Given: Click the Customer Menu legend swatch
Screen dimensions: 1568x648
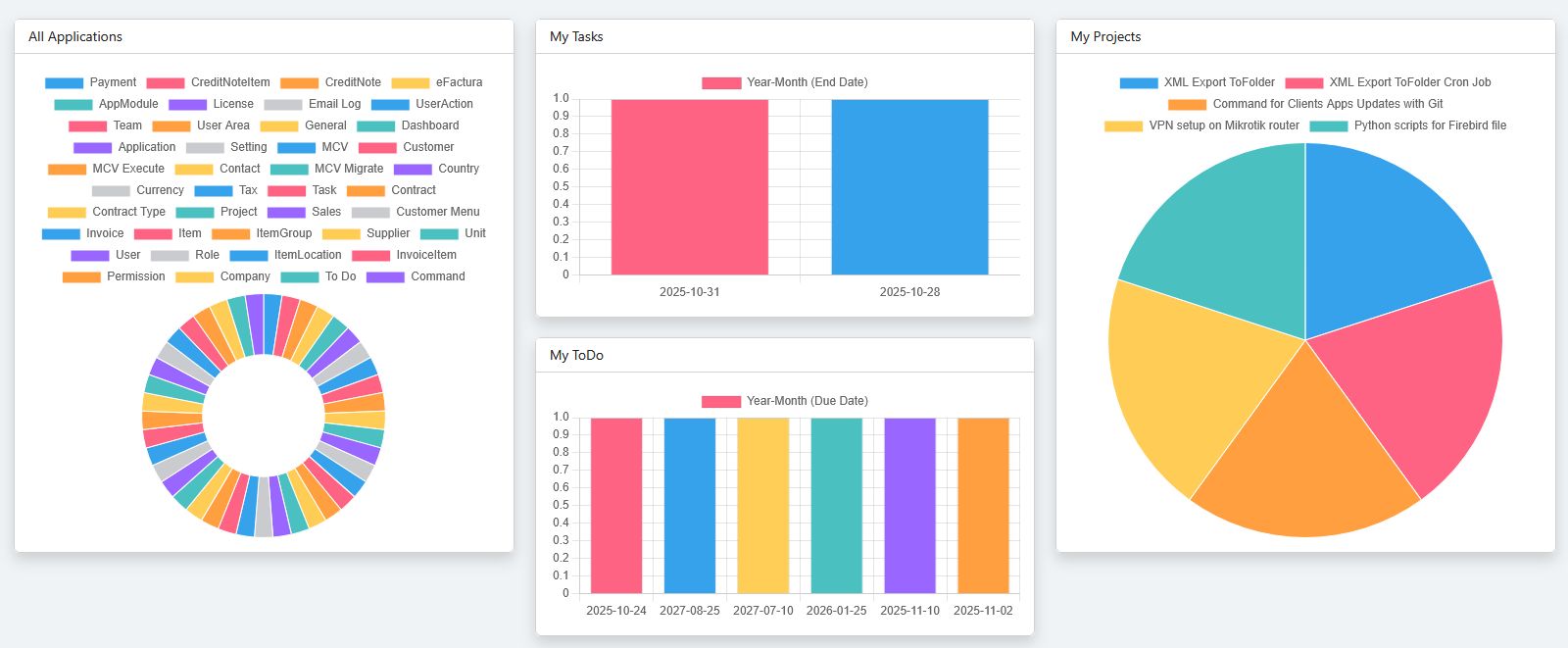Looking at the screenshot, I should 370,212.
